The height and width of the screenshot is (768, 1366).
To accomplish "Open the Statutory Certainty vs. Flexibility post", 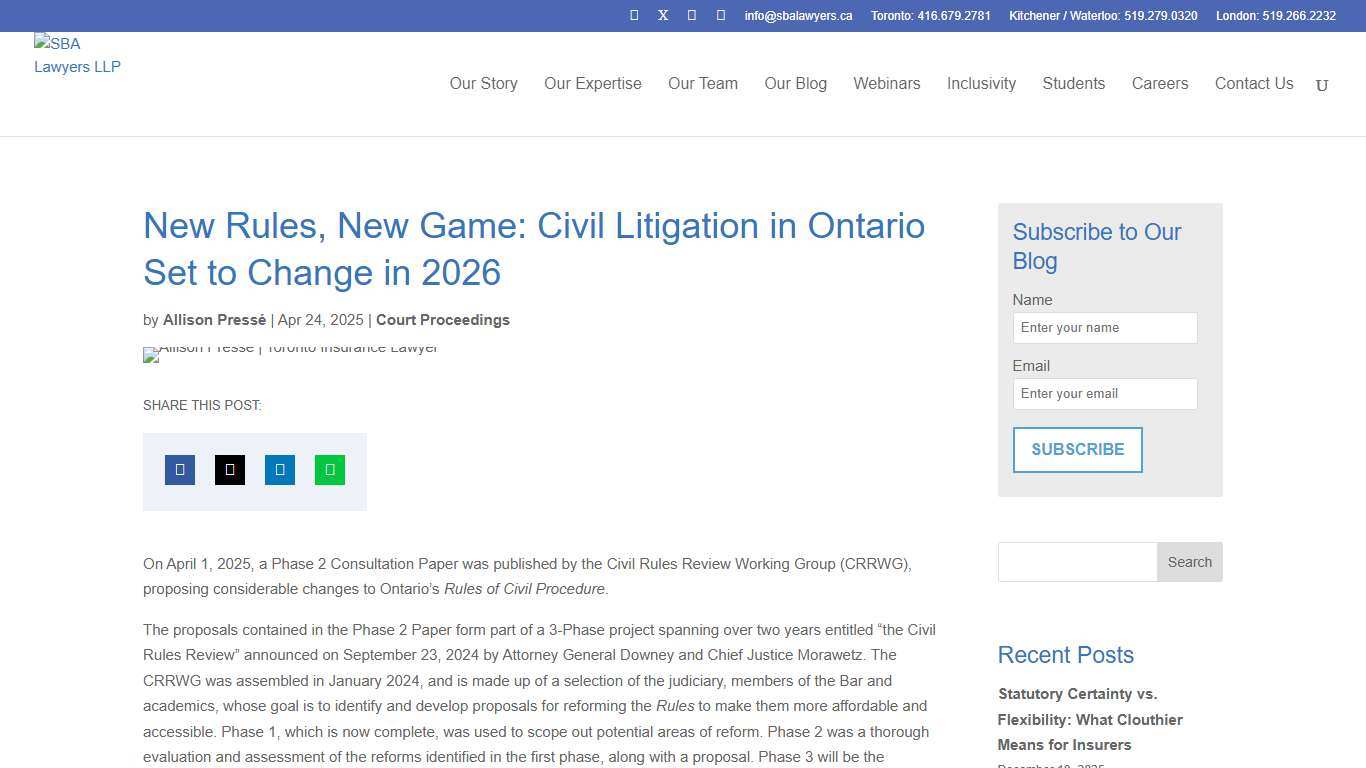I will [x=1090, y=719].
